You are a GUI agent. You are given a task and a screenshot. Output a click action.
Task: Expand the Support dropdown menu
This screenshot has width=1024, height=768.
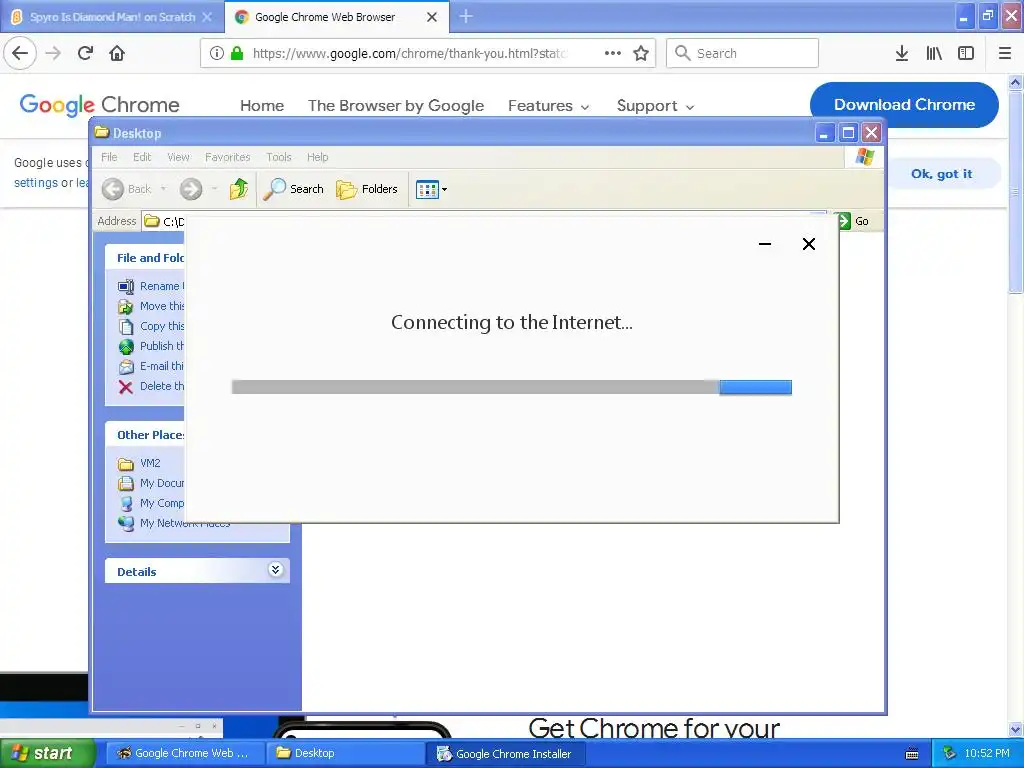tap(655, 106)
